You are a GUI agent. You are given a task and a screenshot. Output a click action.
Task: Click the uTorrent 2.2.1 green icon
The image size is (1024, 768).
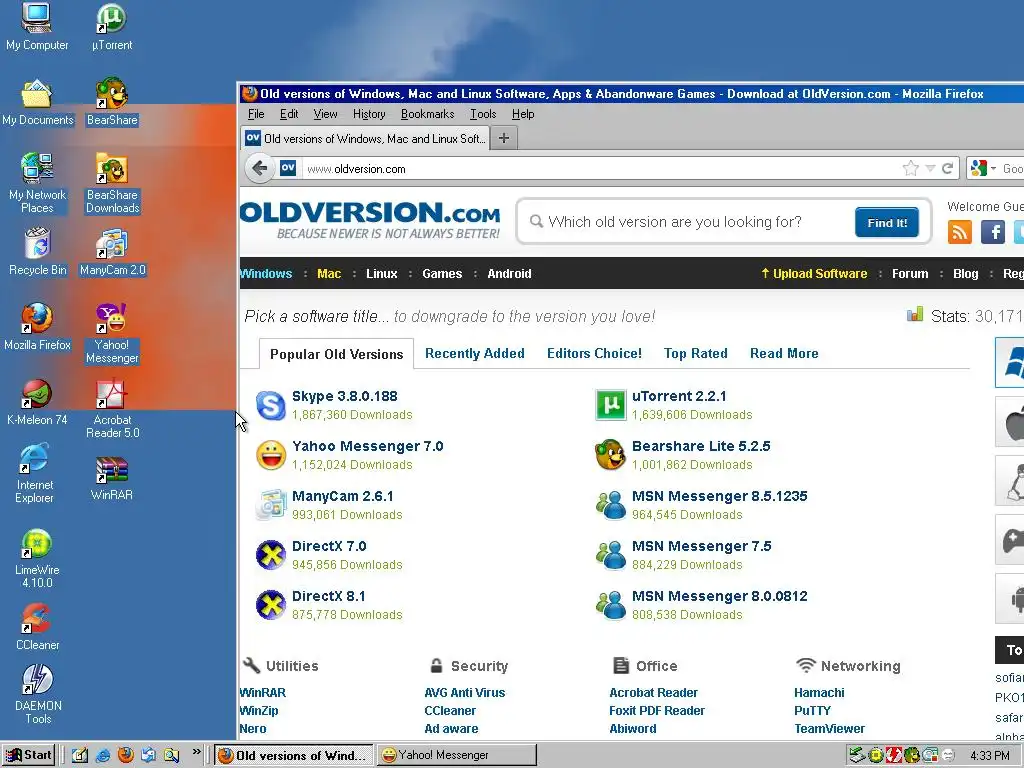tap(611, 405)
